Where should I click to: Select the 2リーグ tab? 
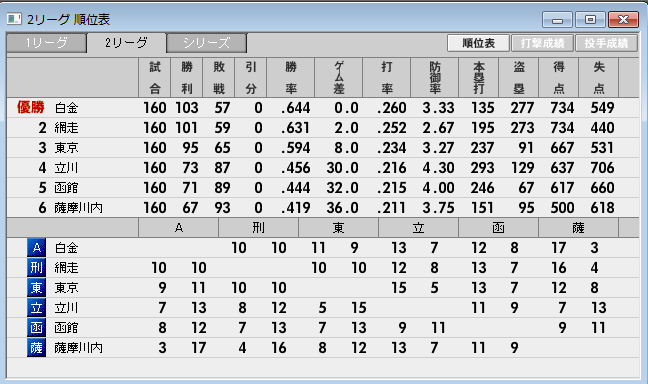tap(126, 43)
